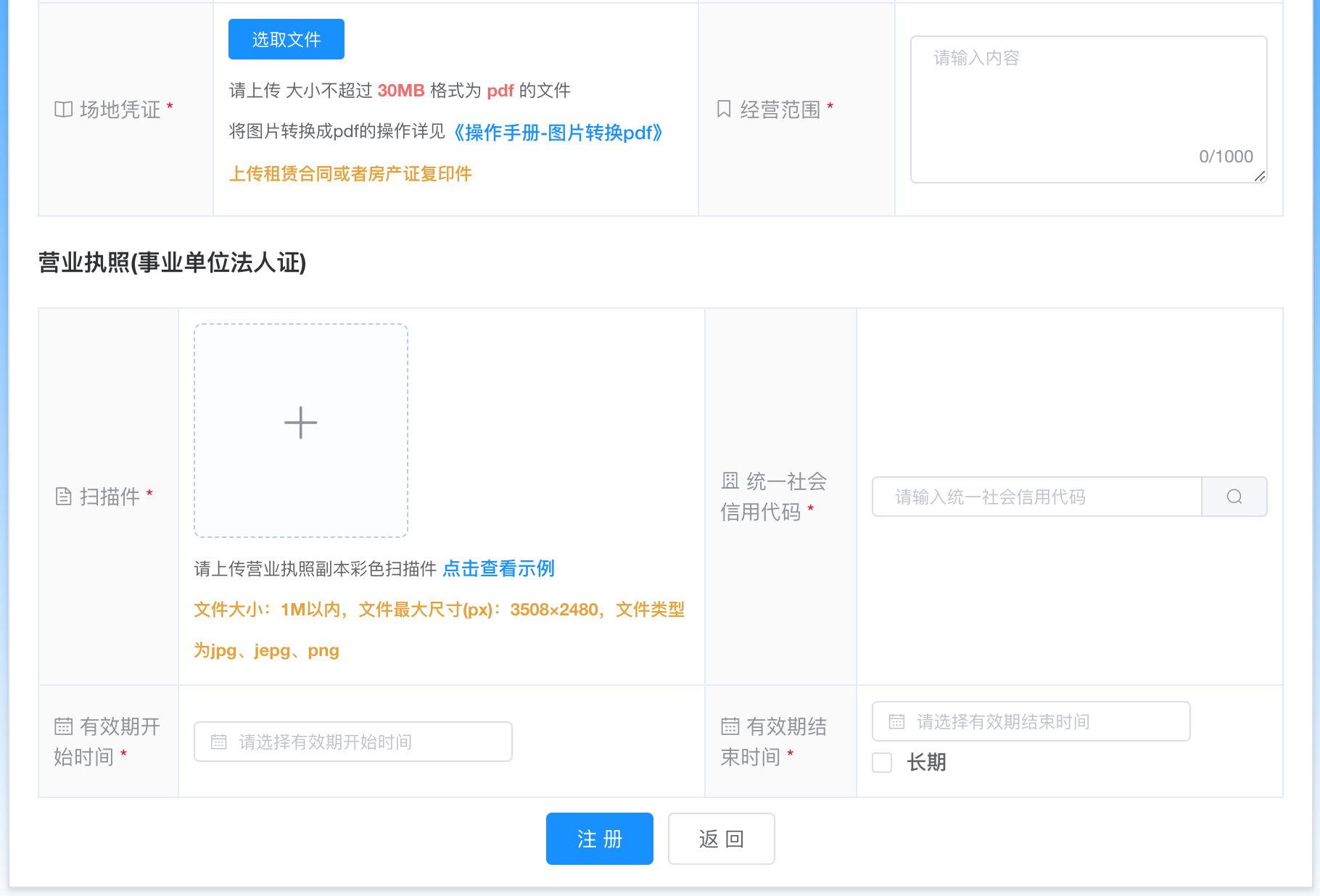Click the building icon beside 统一社会信用代码
This screenshot has width=1320, height=896.
pos(730,481)
